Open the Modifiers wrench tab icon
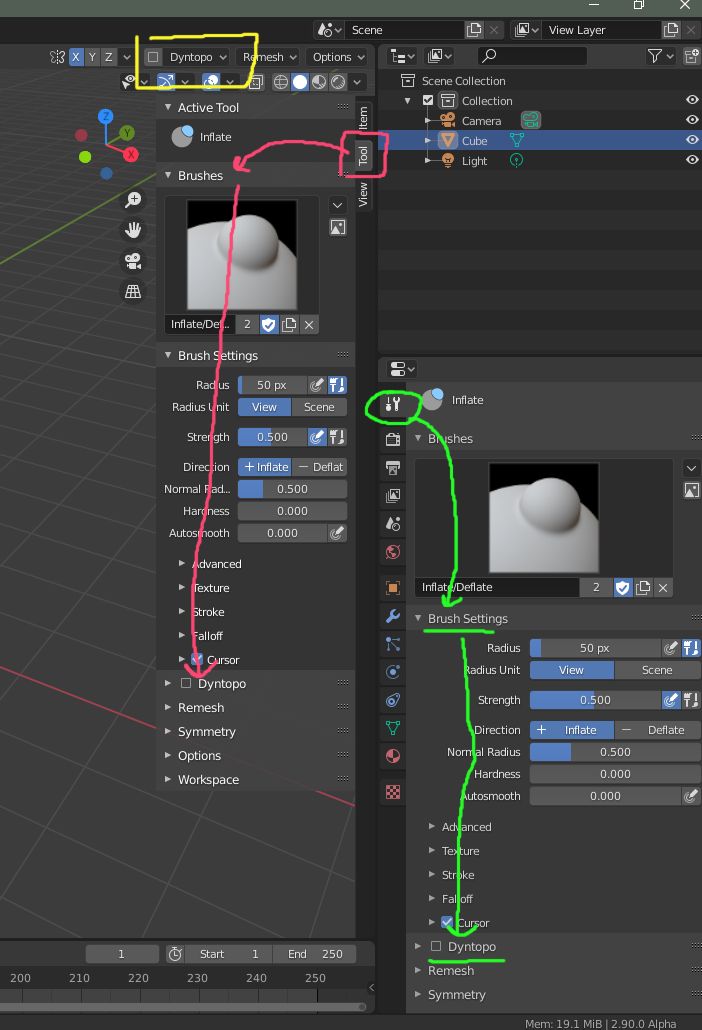 393,616
